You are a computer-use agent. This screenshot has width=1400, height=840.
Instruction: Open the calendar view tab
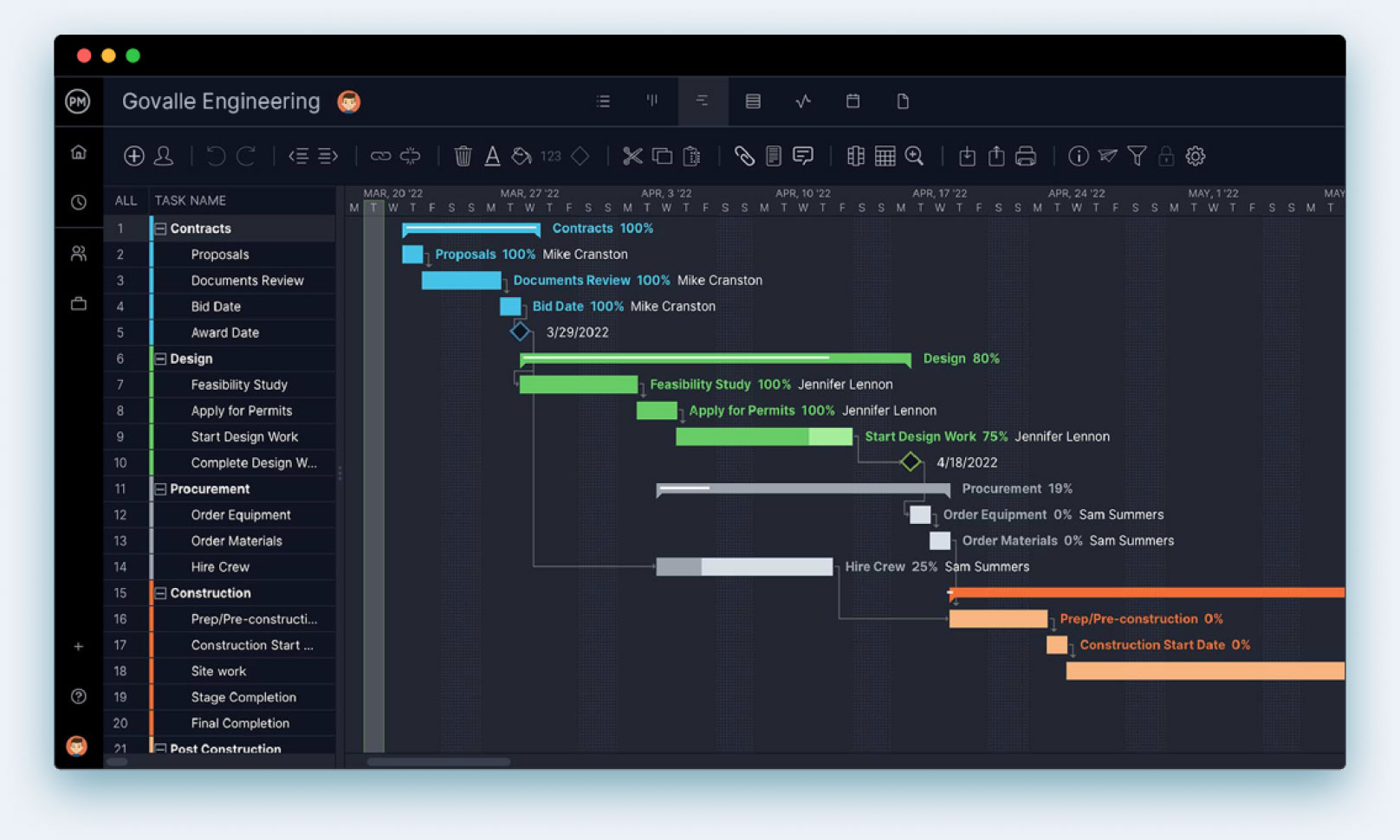[x=852, y=101]
